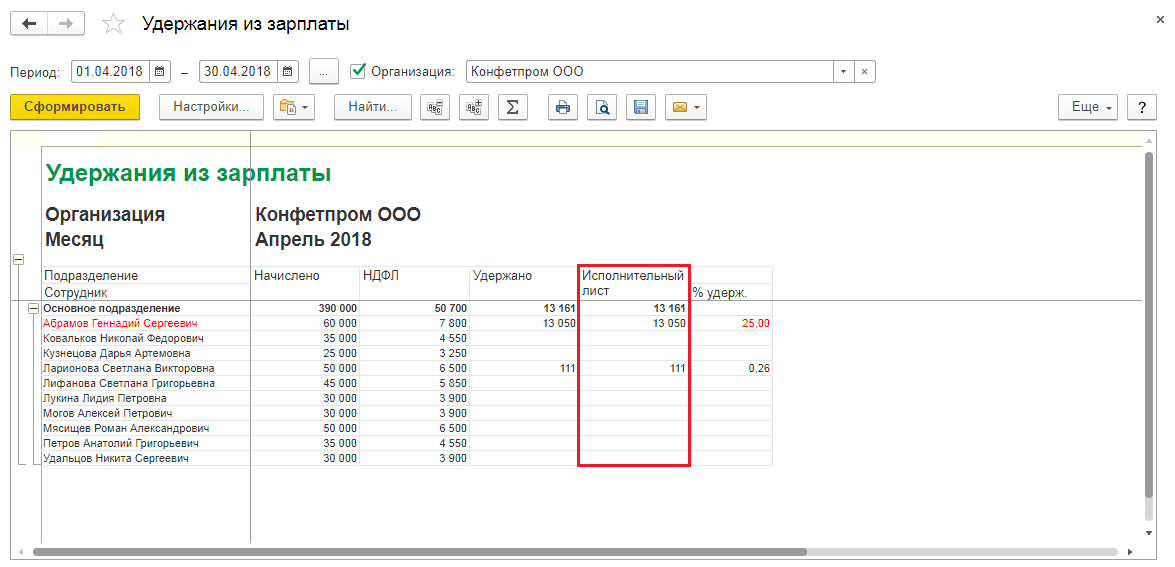Viewport: 1175px width, 567px height.
Task: Collapse all groups icon in toolbar
Action: (x=434, y=107)
